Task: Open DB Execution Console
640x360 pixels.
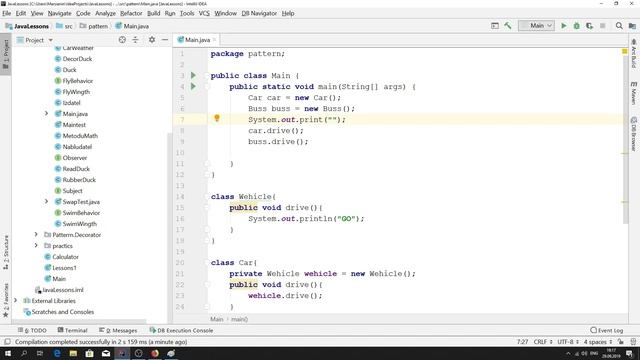Action: pyautogui.click(x=181, y=330)
